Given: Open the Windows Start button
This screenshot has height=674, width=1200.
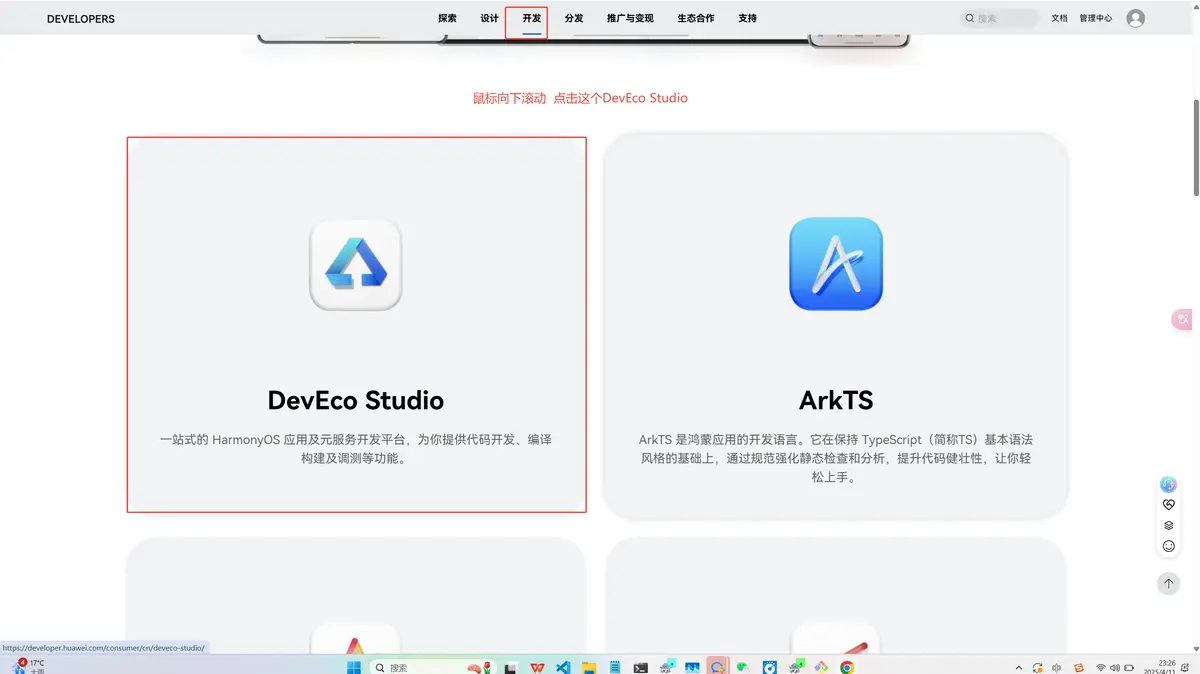Looking at the screenshot, I should click(354, 667).
